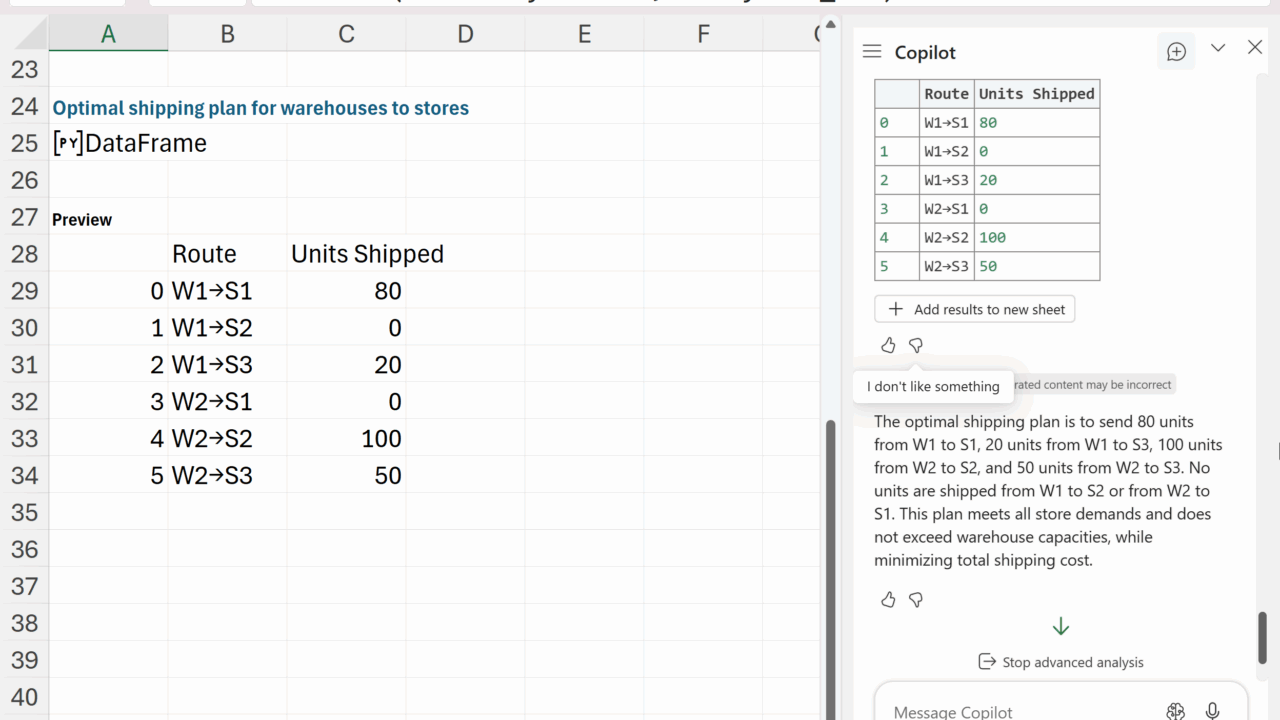1280x720 pixels.
Task: Stop advanced analysis
Action: tap(1061, 662)
